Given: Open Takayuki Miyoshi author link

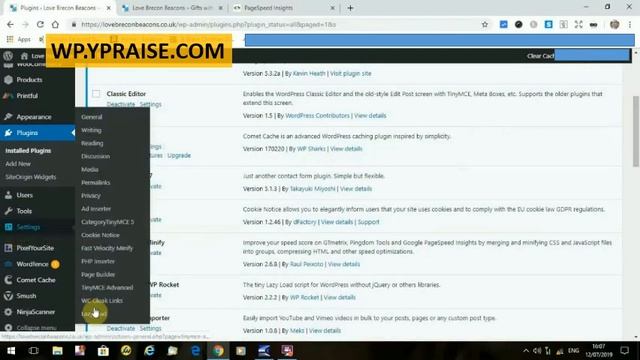Looking at the screenshot, I should click(x=312, y=189).
